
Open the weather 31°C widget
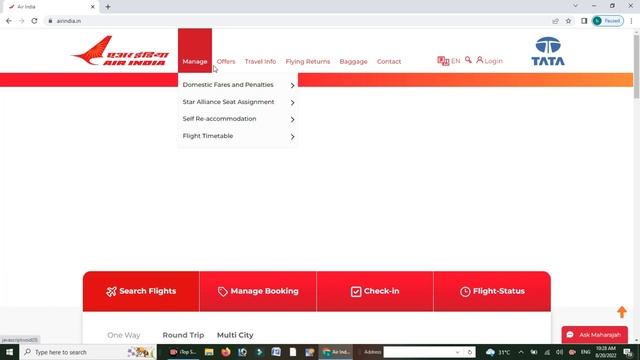498,352
